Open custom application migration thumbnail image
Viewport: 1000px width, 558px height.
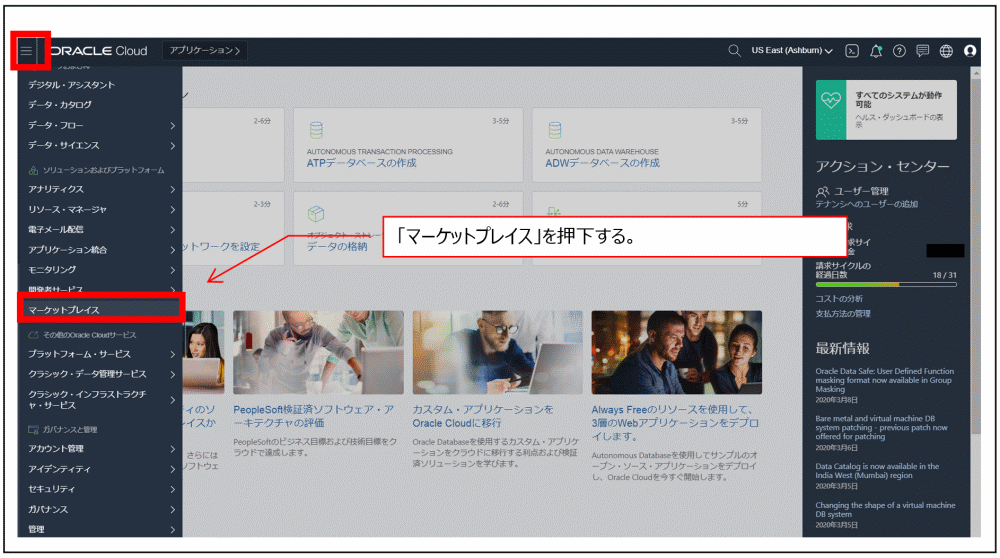pos(497,352)
